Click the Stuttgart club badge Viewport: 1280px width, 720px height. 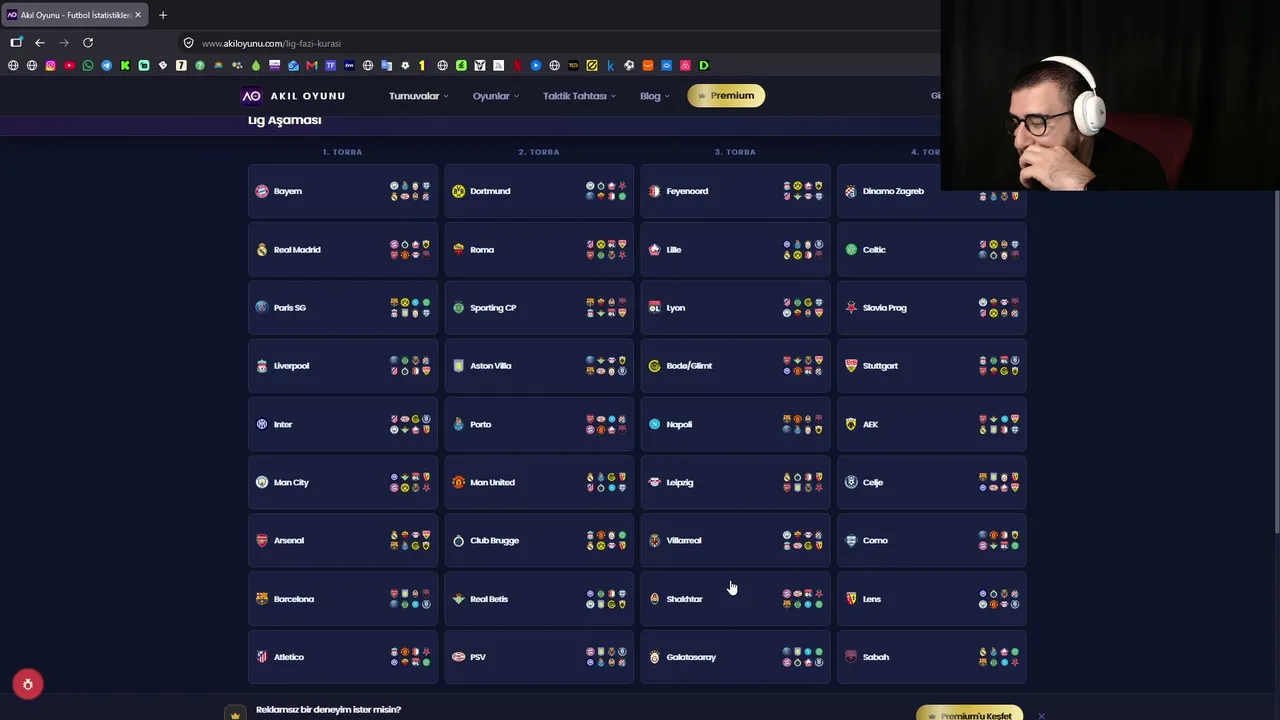851,366
